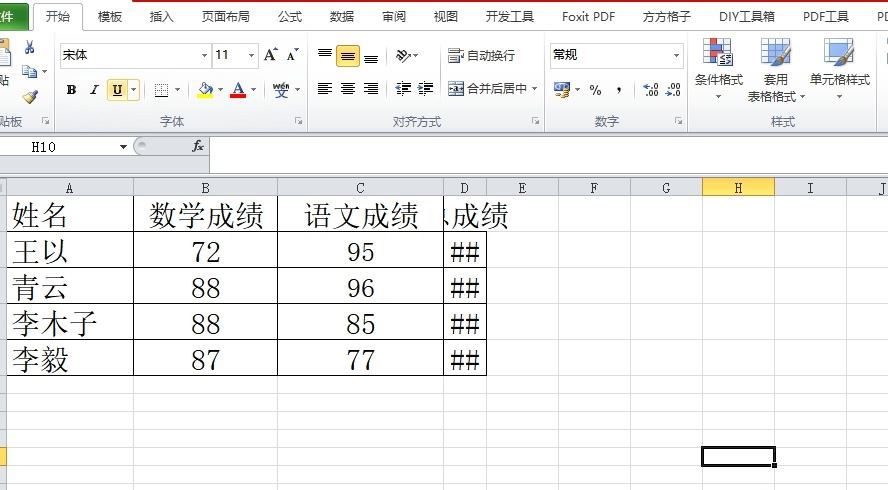Increase font size with large A
The width and height of the screenshot is (888, 490).
coord(271,55)
